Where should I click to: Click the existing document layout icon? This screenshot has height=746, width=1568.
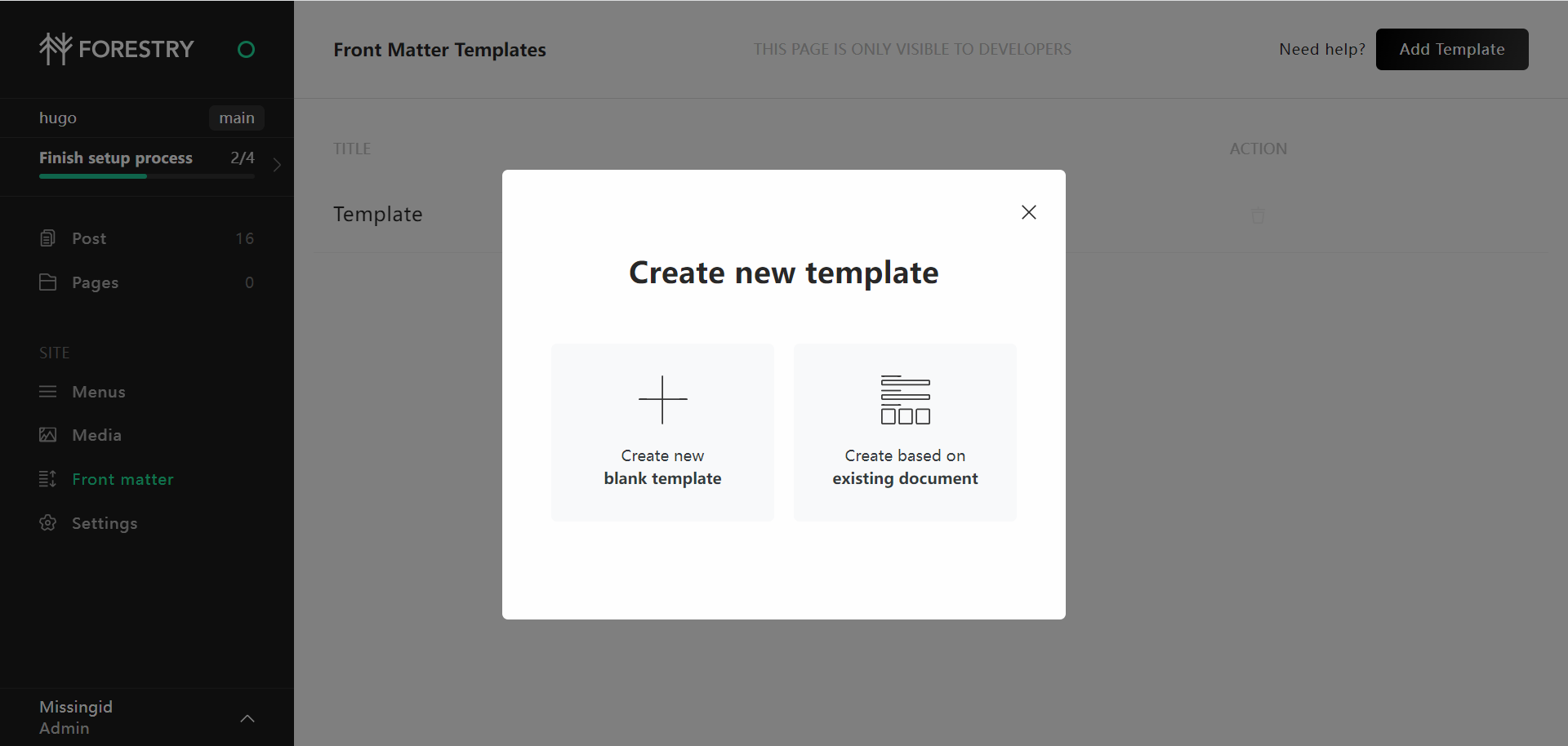(905, 400)
